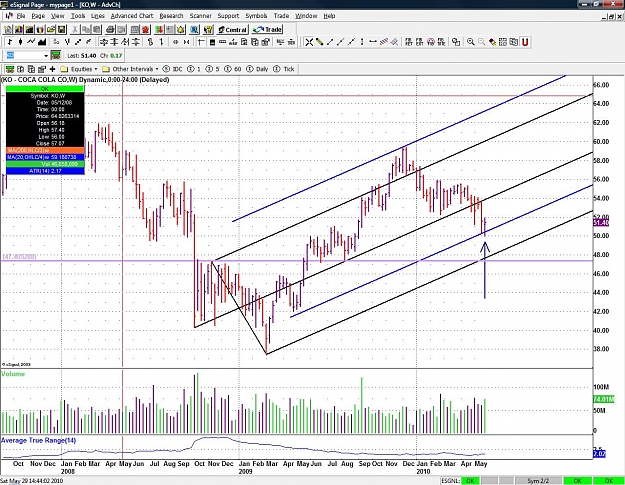Expand the Equities folder dropdown
This screenshot has width=625, height=485.
tap(79, 69)
